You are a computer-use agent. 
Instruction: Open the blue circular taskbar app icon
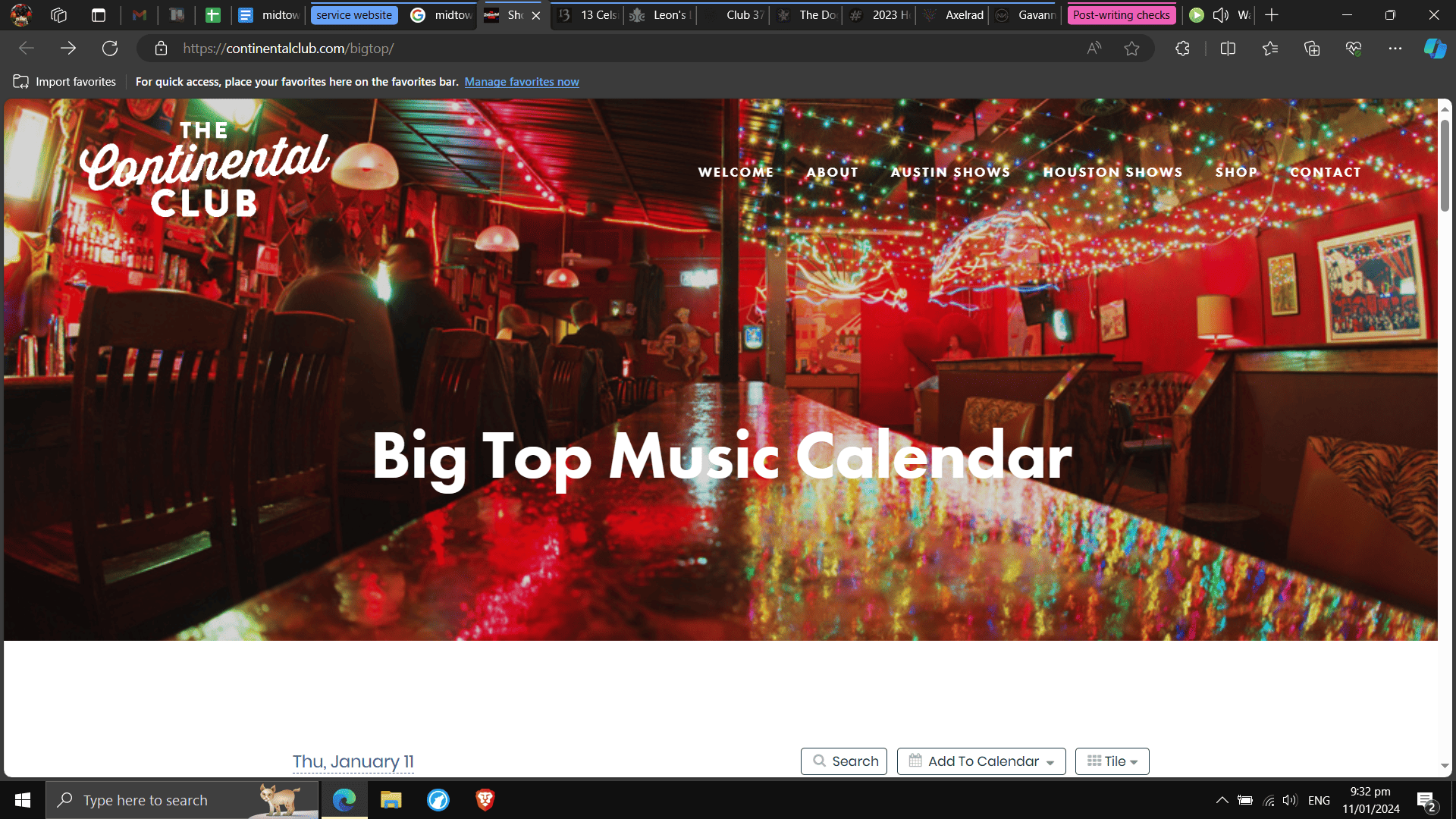pyautogui.click(x=438, y=800)
